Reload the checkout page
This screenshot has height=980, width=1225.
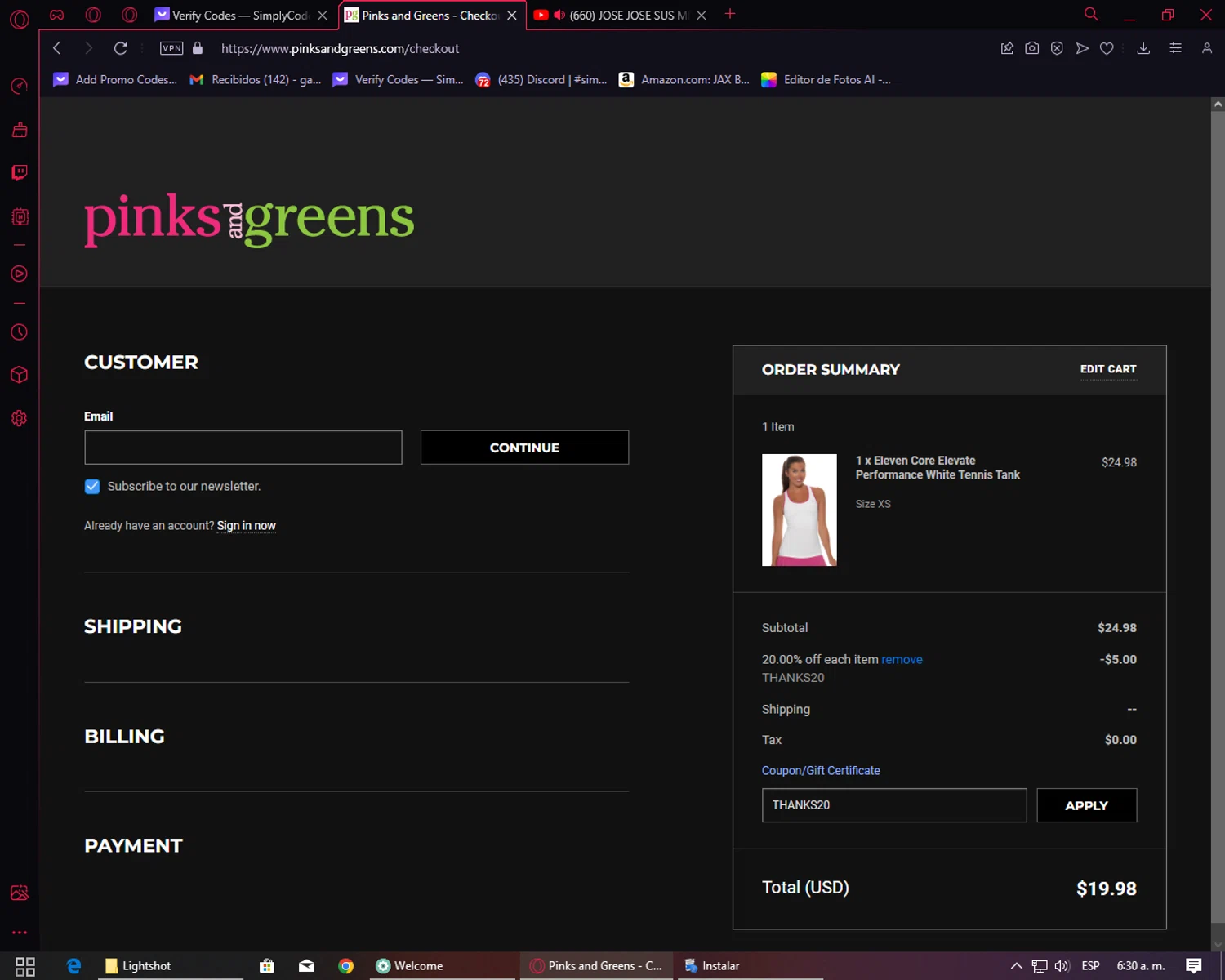coord(120,48)
